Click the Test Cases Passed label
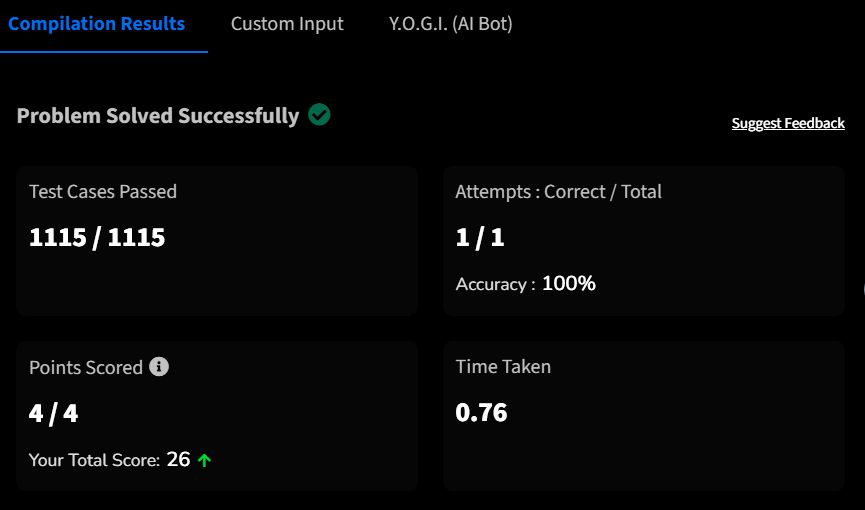The image size is (865, 510). point(103,192)
